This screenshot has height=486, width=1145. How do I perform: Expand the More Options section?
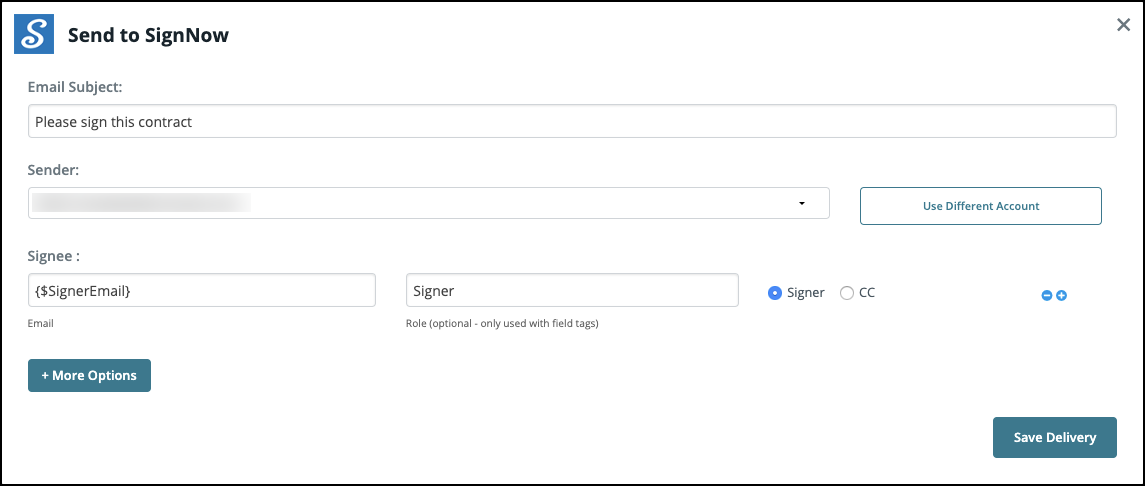click(x=89, y=375)
